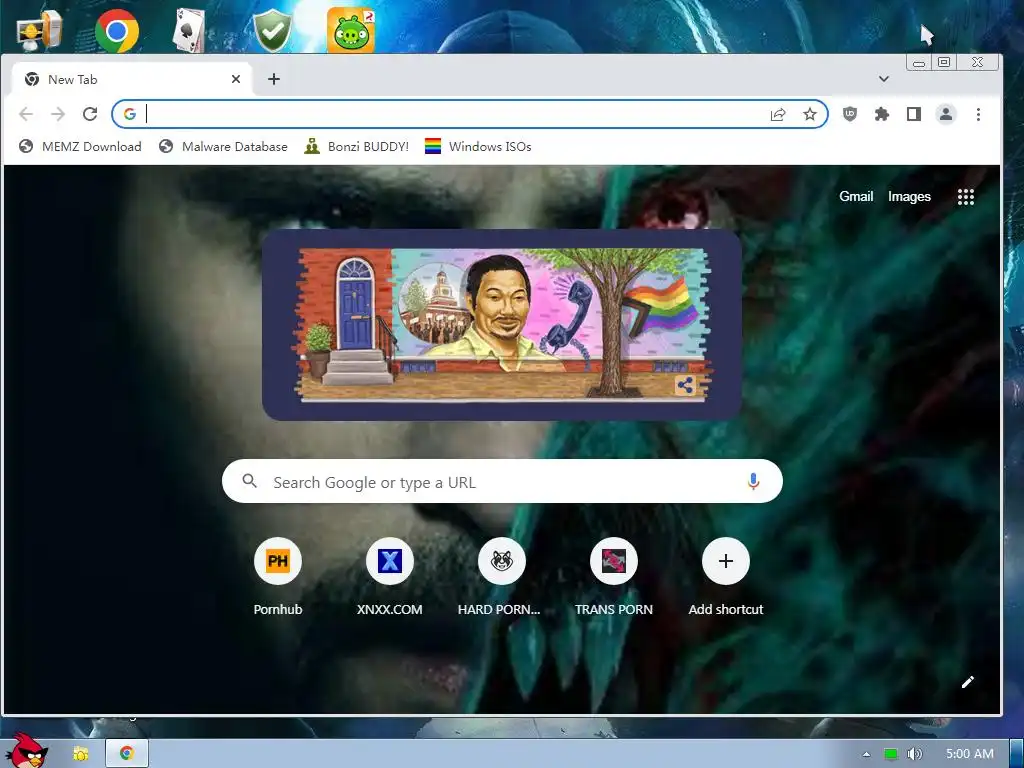Image resolution: width=1024 pixels, height=768 pixels.
Task: Open the yellow taskbar icon beside Start
Action: [x=80, y=754]
